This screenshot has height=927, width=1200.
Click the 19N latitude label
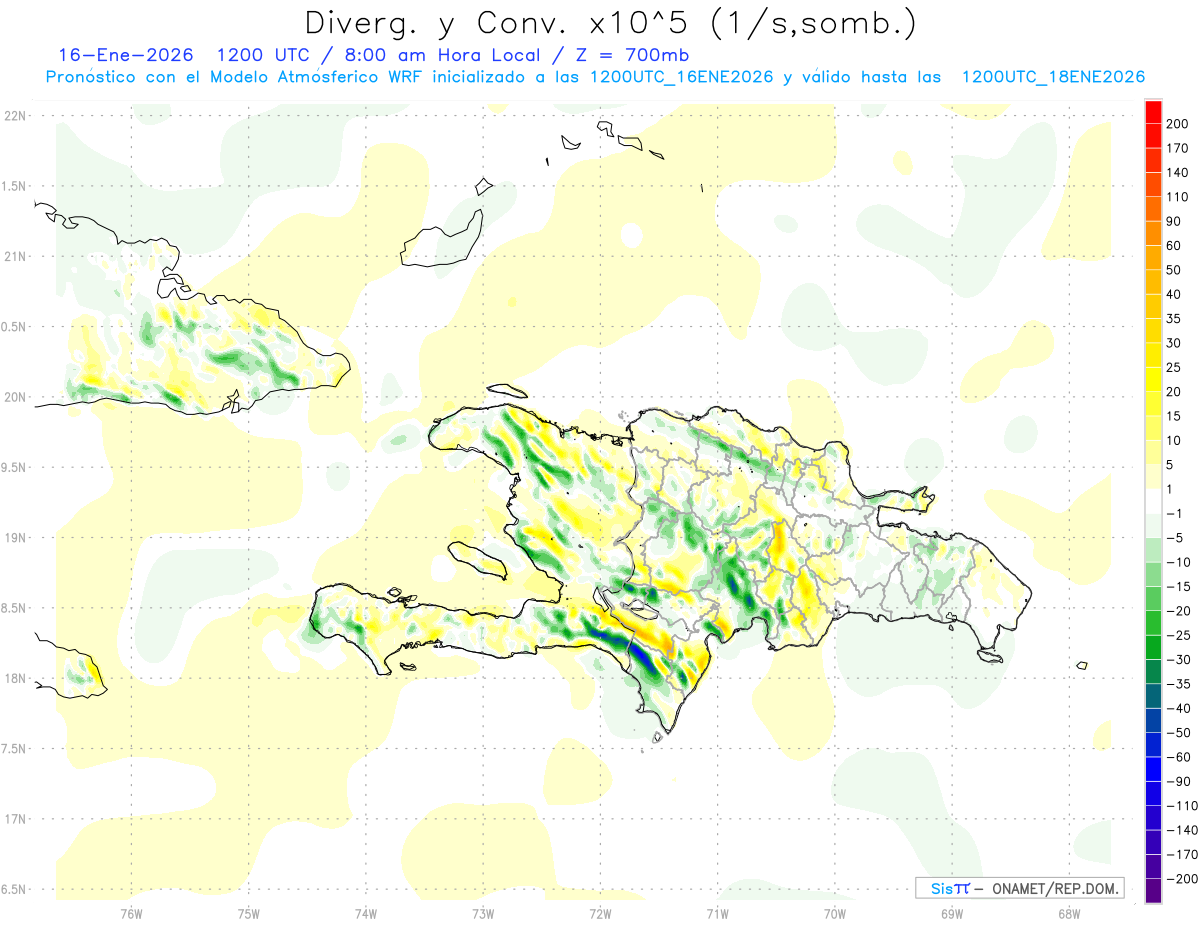15,537
